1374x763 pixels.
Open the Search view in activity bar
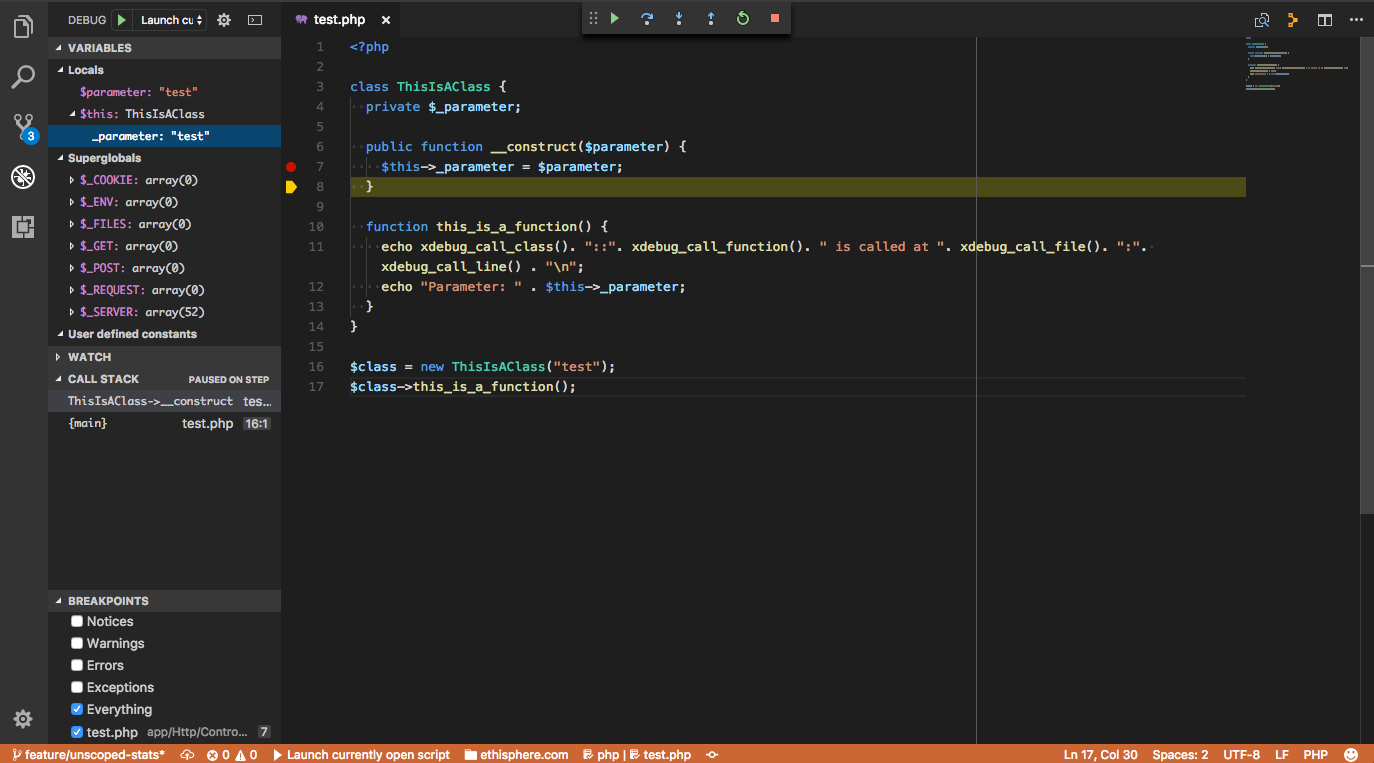(23, 76)
